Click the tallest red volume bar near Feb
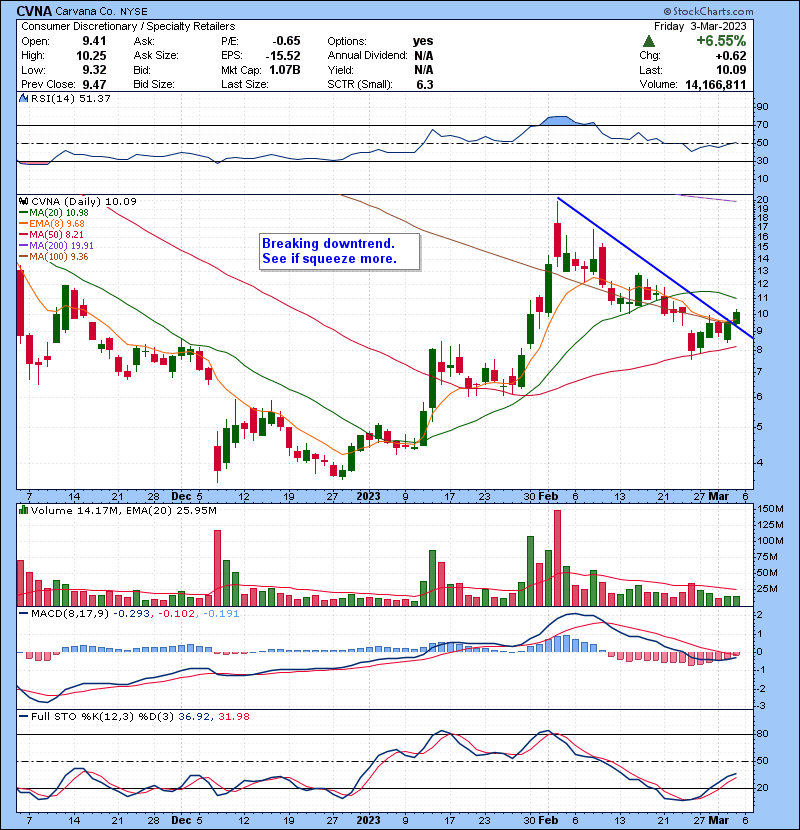The height and width of the screenshot is (830, 800). coord(557,558)
